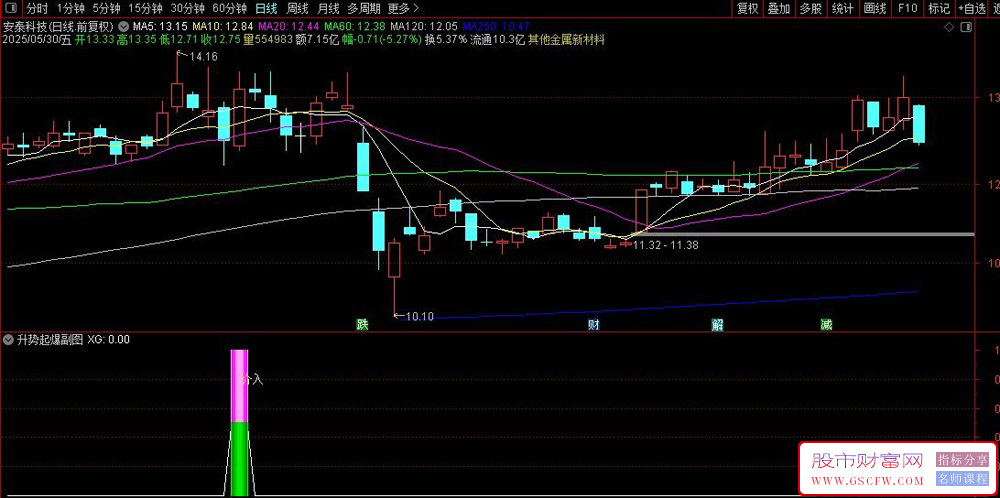Switch to 5分钟 period

click(106, 8)
